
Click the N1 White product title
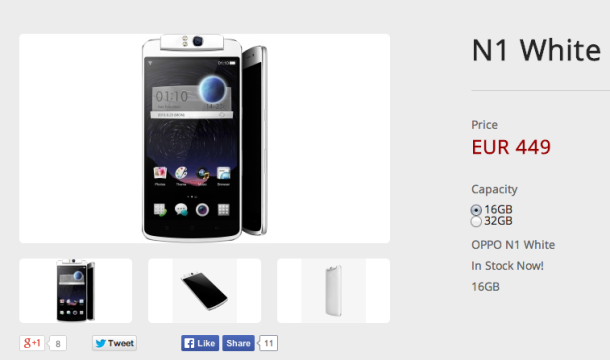coord(536,50)
